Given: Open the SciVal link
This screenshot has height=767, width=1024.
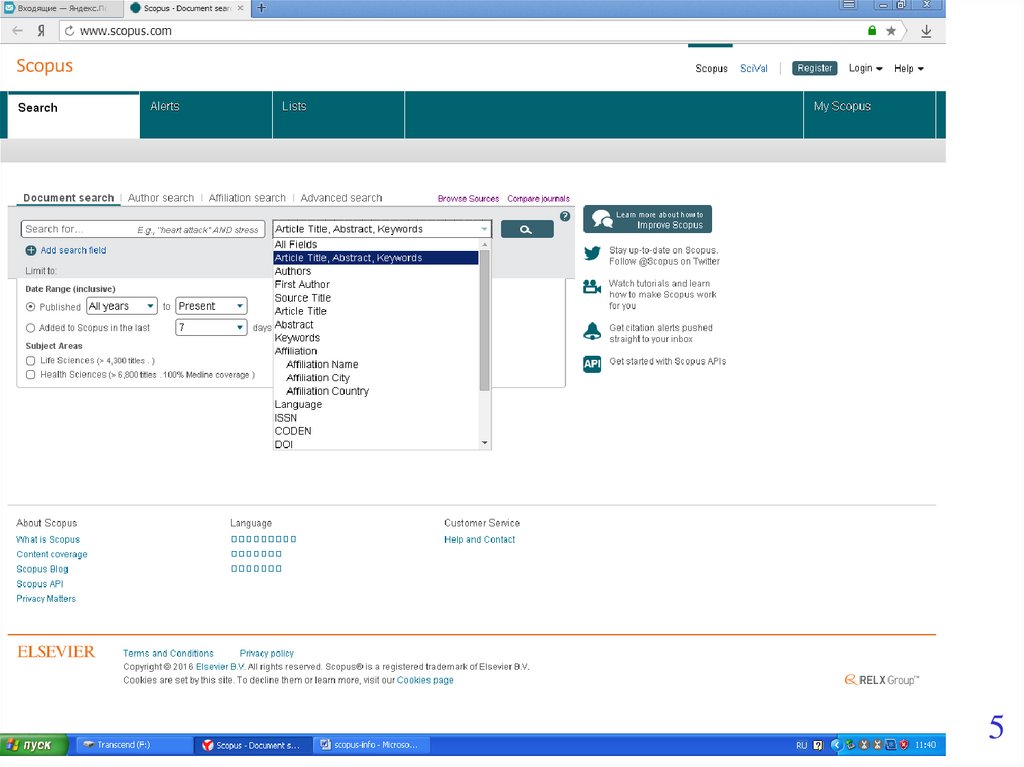Looking at the screenshot, I should point(754,68).
